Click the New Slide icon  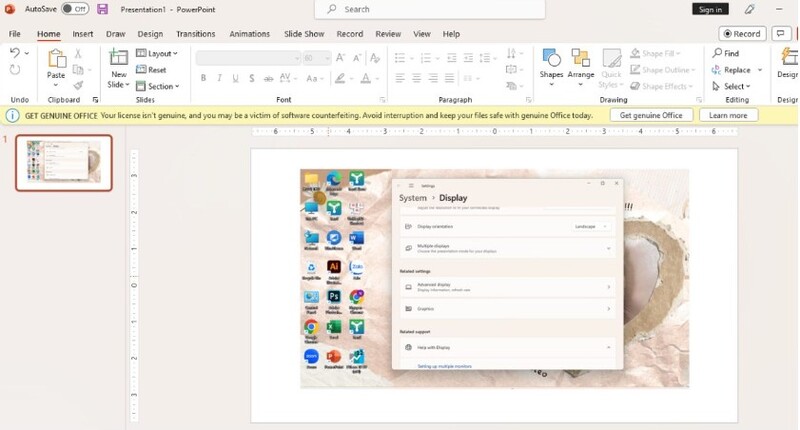(x=118, y=58)
